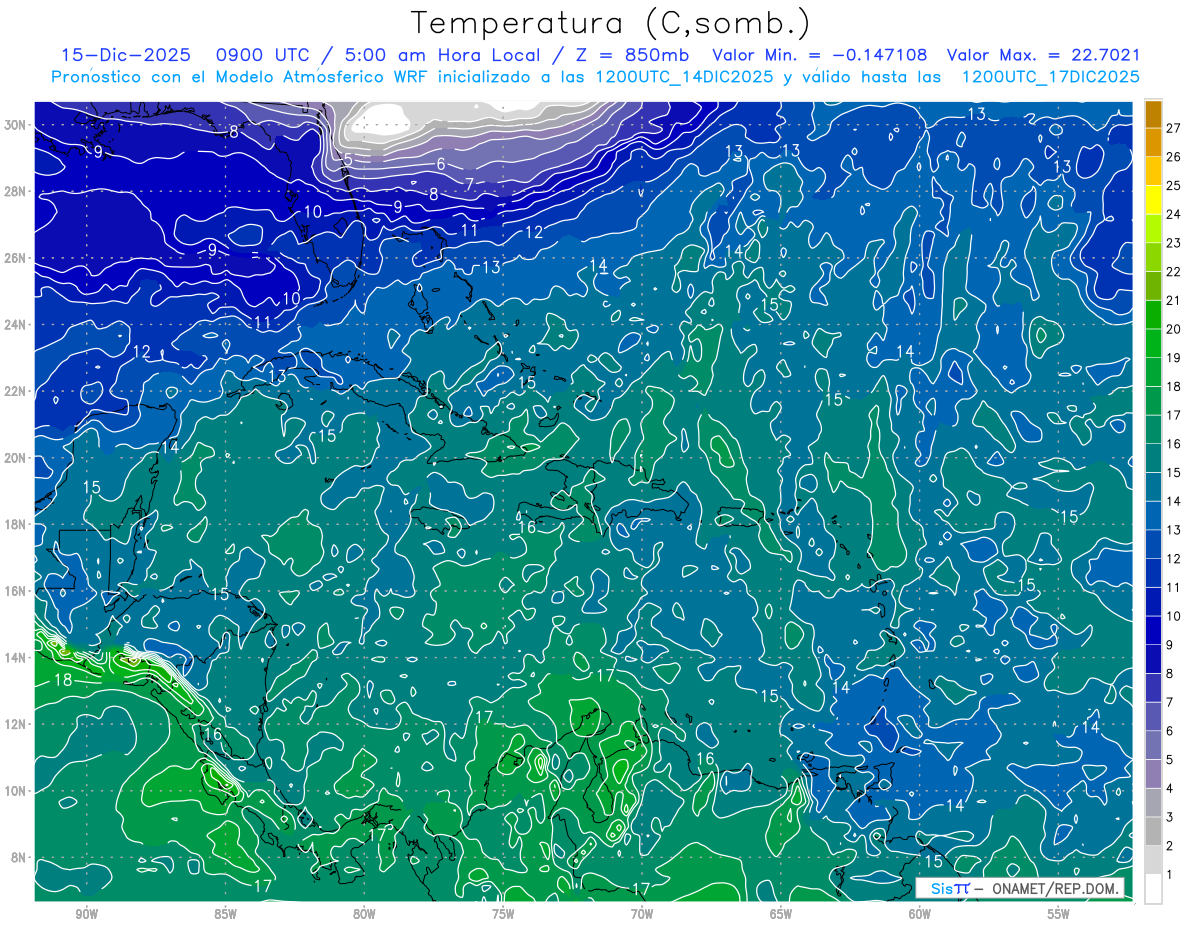This screenshot has width=1200, height=927.
Task: Click the contour label '6' on the map
Action: pyautogui.click(x=440, y=164)
